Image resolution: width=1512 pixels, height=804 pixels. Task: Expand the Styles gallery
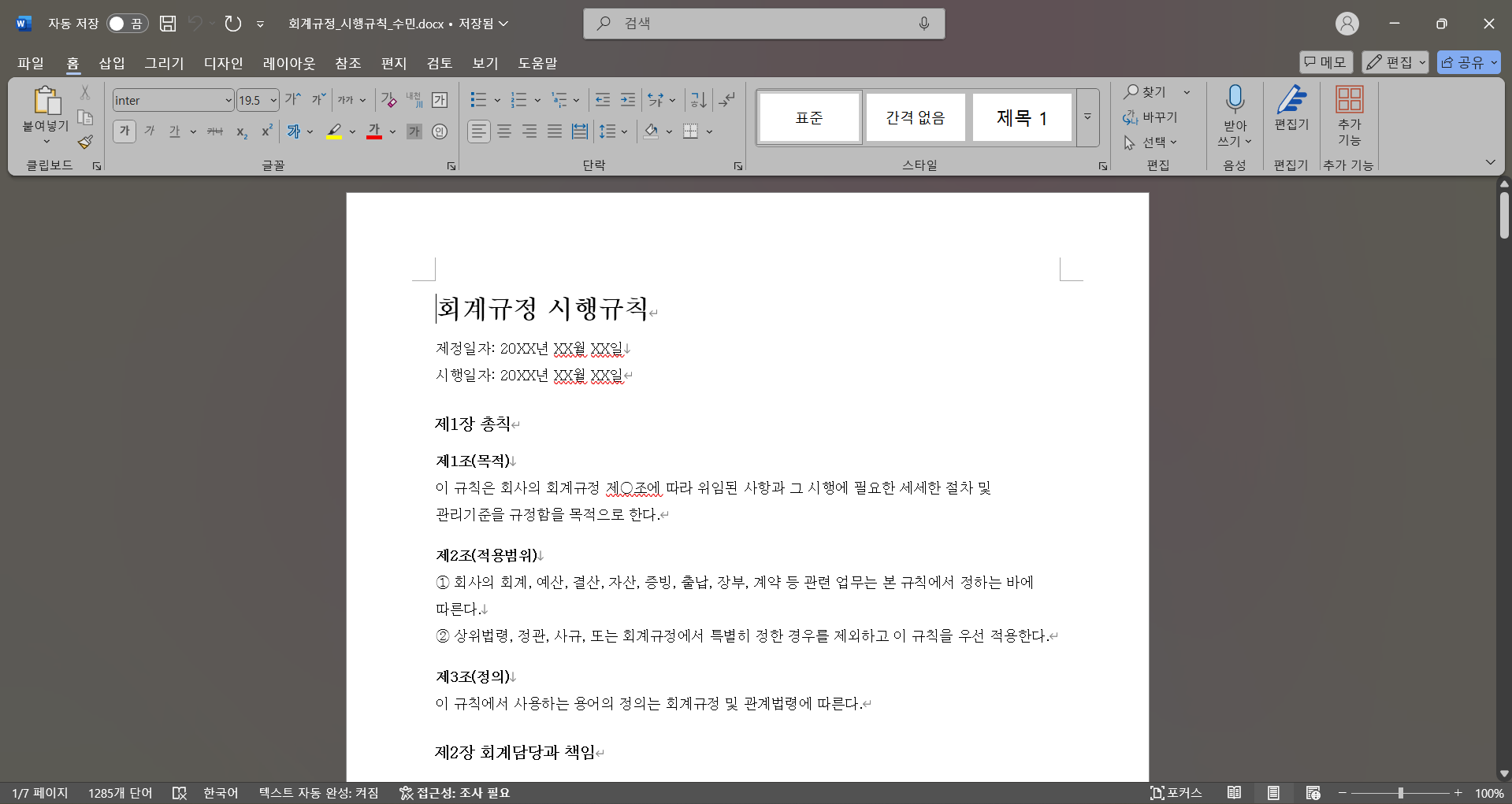click(x=1087, y=117)
